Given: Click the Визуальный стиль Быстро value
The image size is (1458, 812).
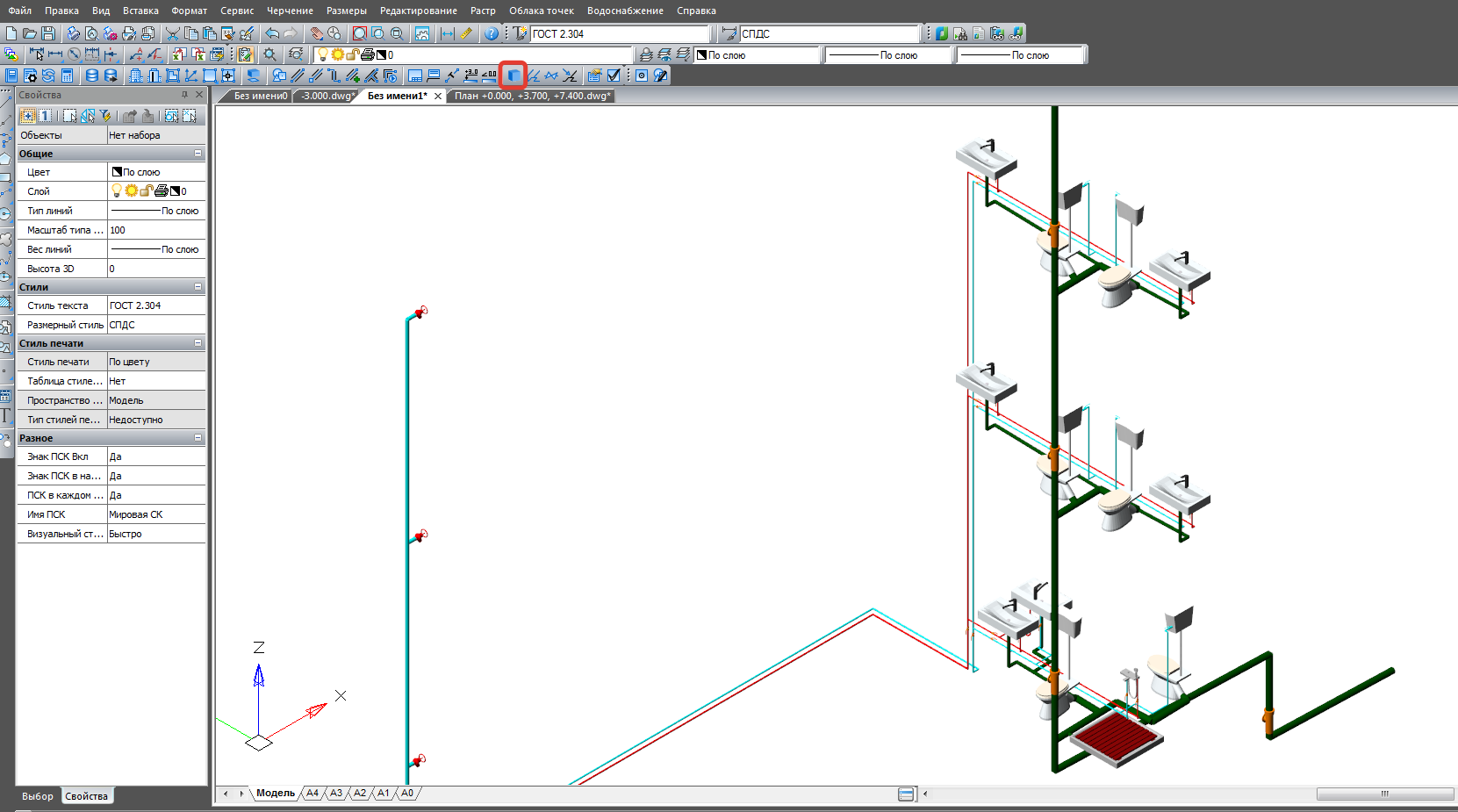Looking at the screenshot, I should 155,534.
